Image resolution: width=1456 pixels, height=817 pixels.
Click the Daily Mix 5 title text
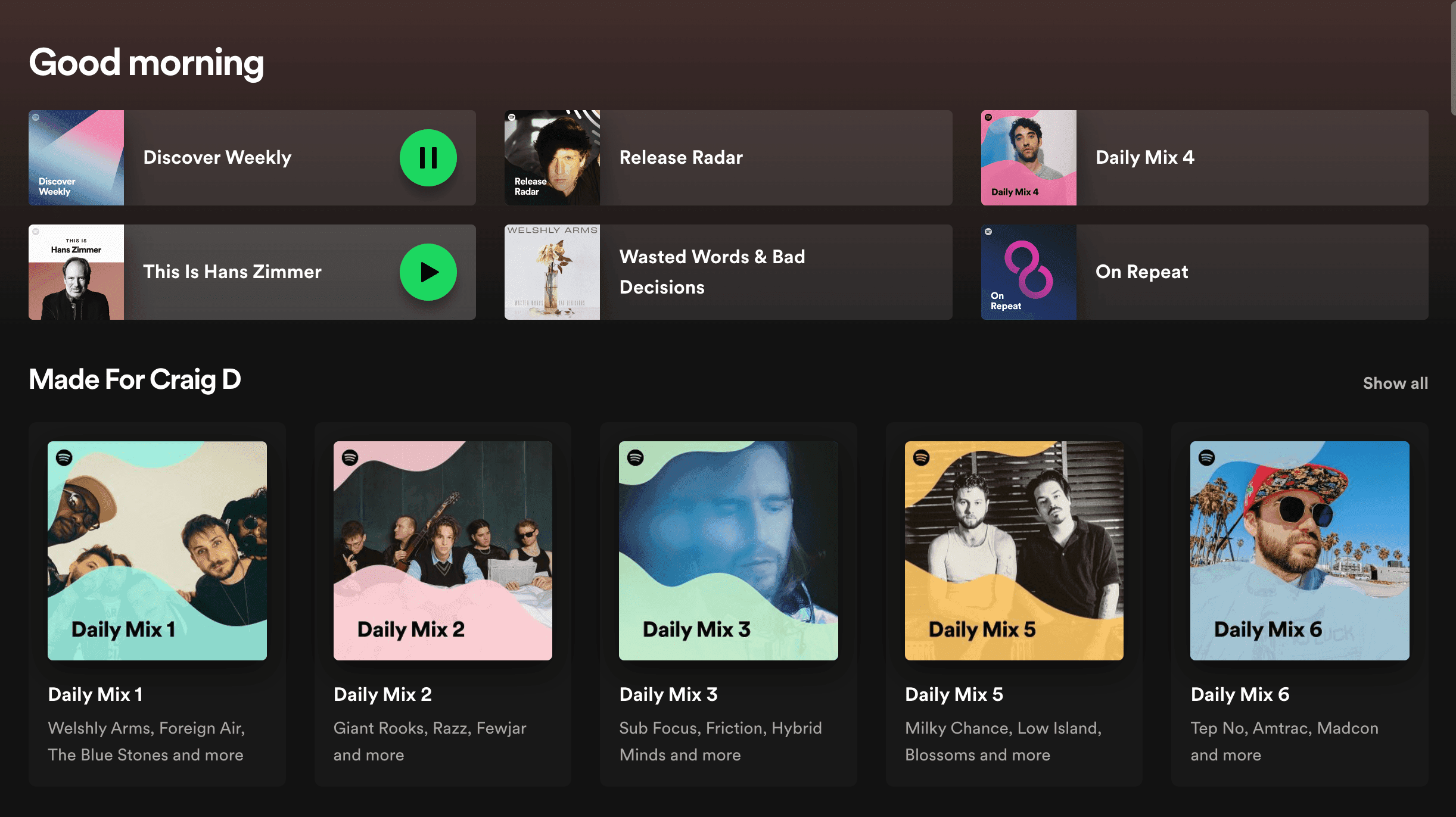click(x=954, y=694)
